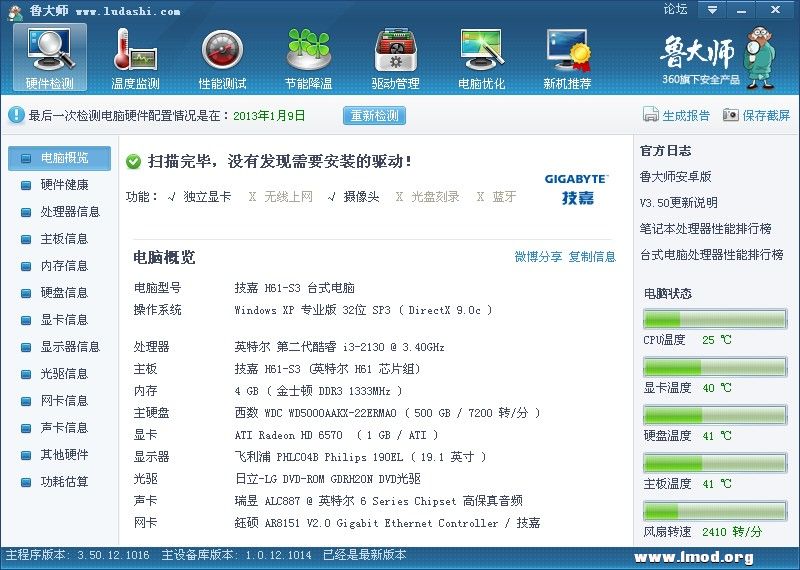Open the 硬件检测 hardware detection section
Viewport: 800px width, 570px height.
pos(49,57)
